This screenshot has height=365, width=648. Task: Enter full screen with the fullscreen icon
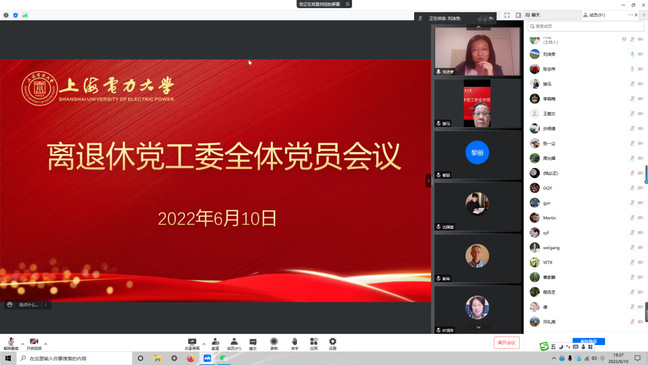tap(507, 15)
